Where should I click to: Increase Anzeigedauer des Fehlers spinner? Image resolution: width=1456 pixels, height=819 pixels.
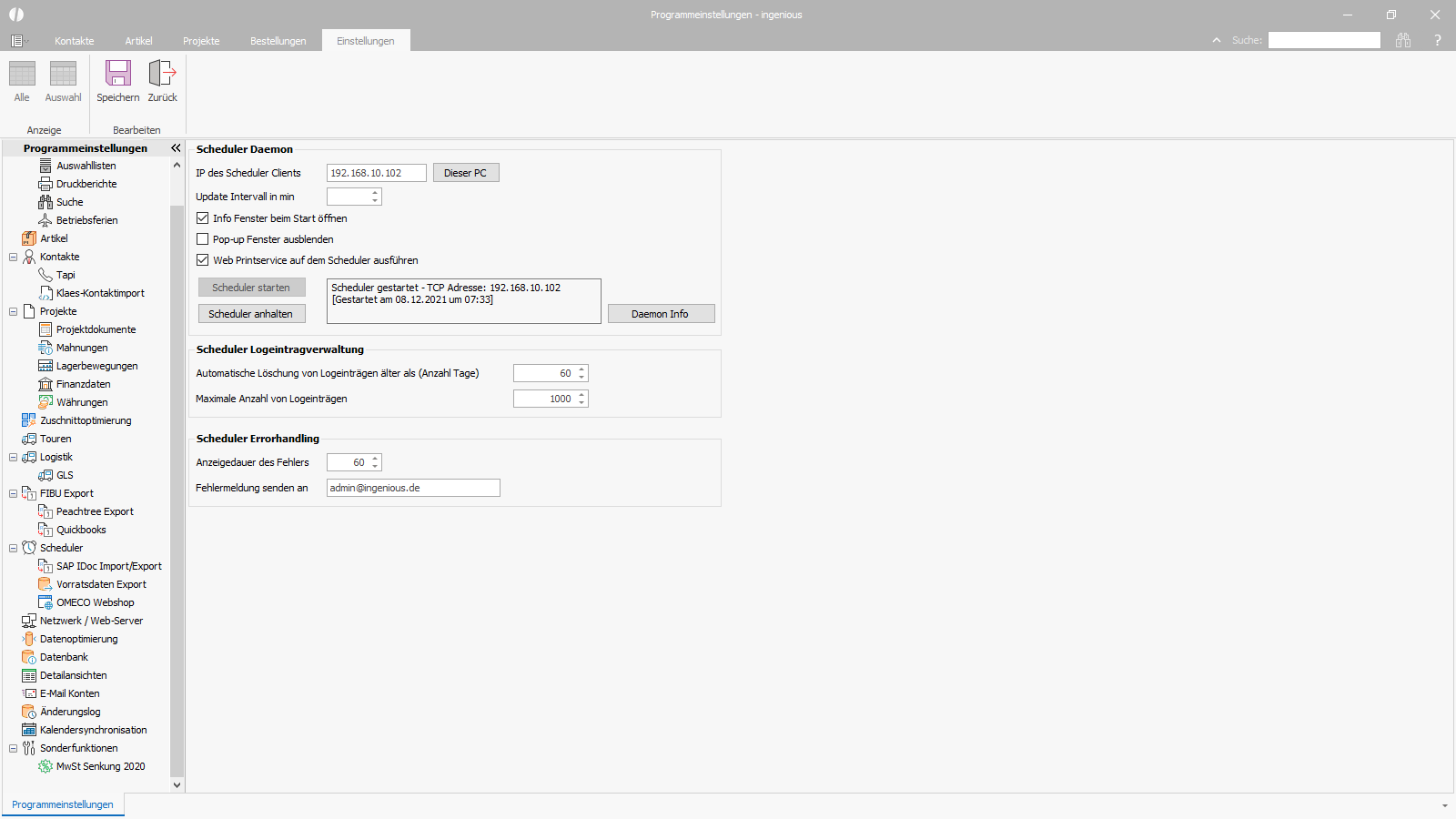[375, 459]
